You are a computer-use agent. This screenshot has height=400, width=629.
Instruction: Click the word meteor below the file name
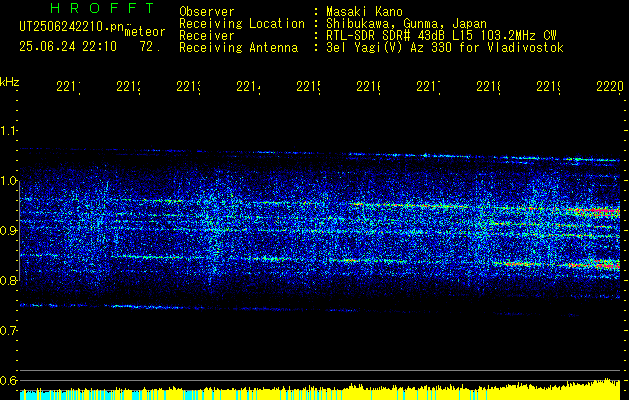[x=145, y=32]
